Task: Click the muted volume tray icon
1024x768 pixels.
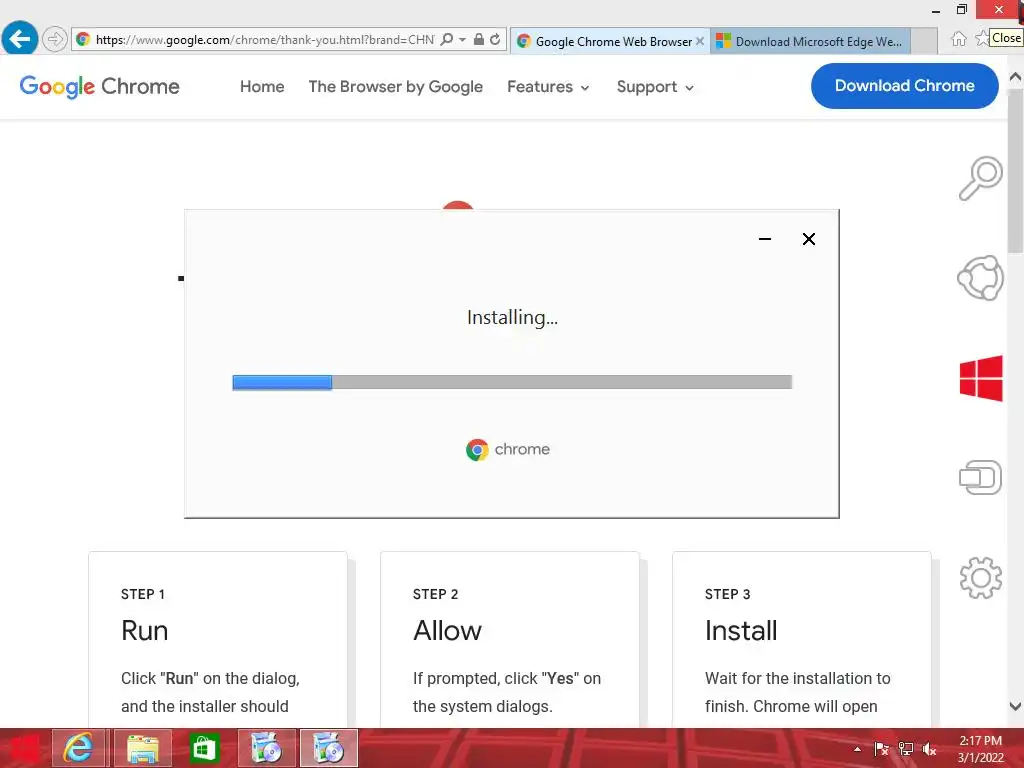Action: 930,749
